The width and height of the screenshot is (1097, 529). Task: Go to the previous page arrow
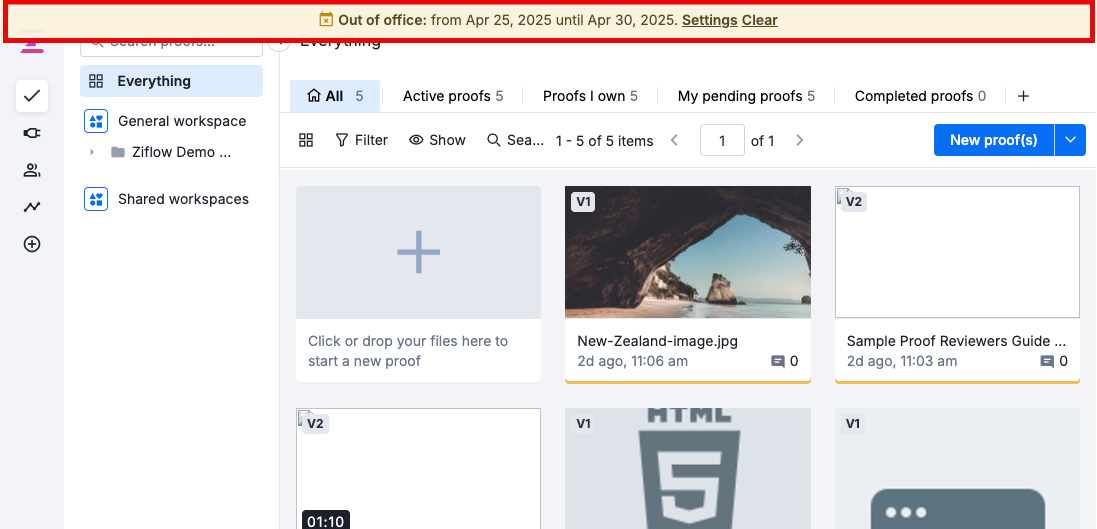click(x=674, y=141)
